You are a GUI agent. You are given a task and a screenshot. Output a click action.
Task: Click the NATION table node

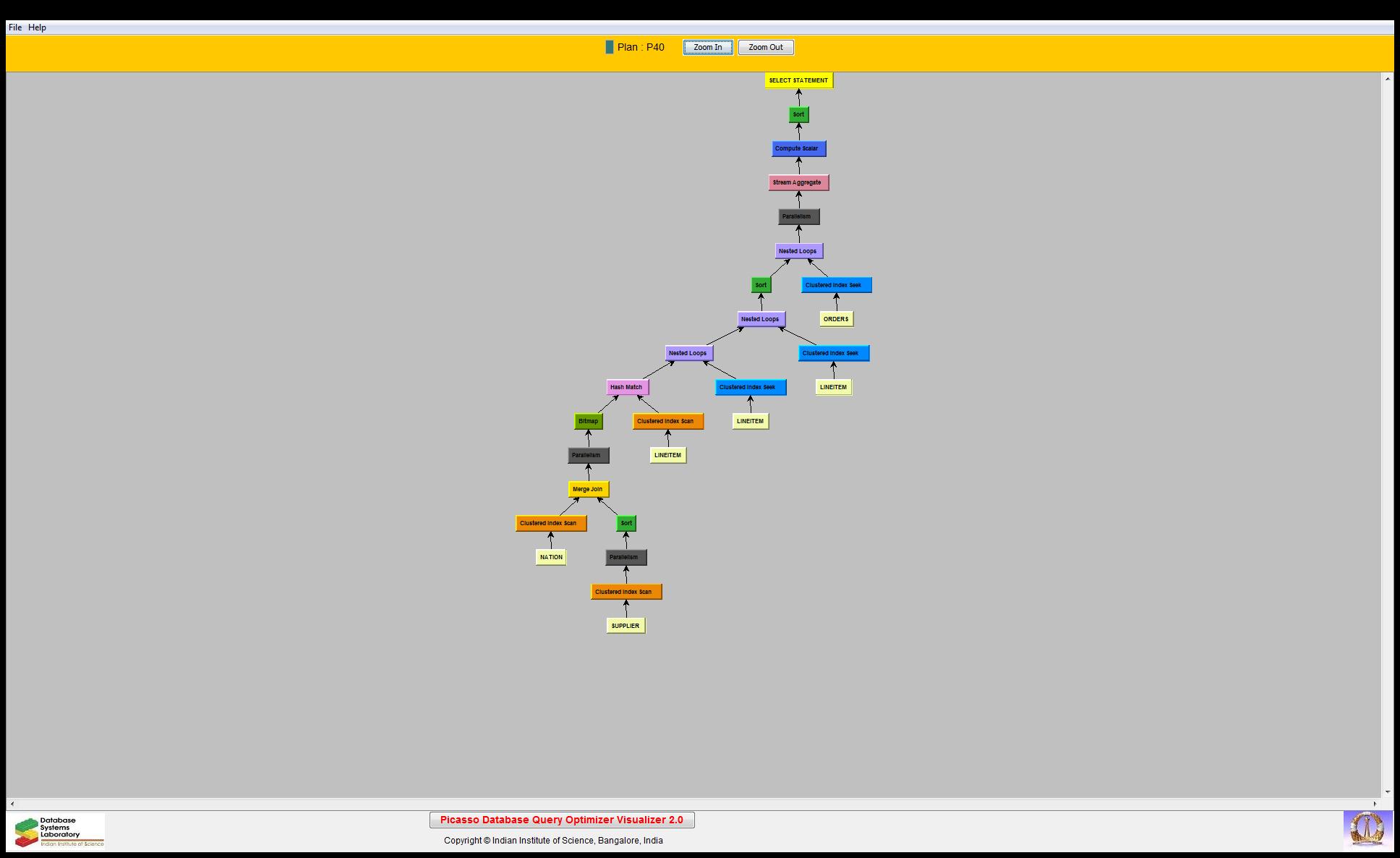point(551,557)
